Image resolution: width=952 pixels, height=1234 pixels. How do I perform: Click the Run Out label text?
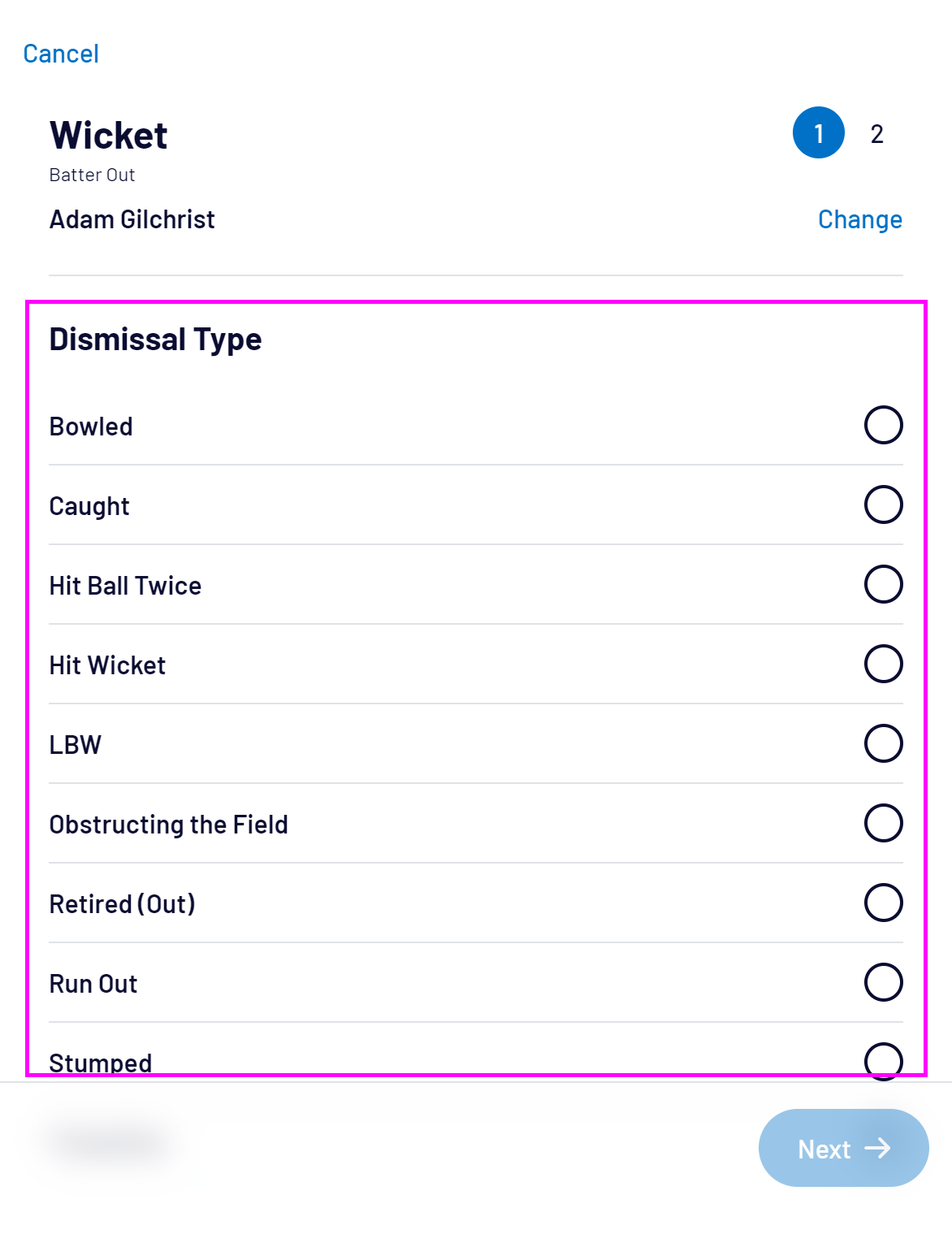[93, 984]
